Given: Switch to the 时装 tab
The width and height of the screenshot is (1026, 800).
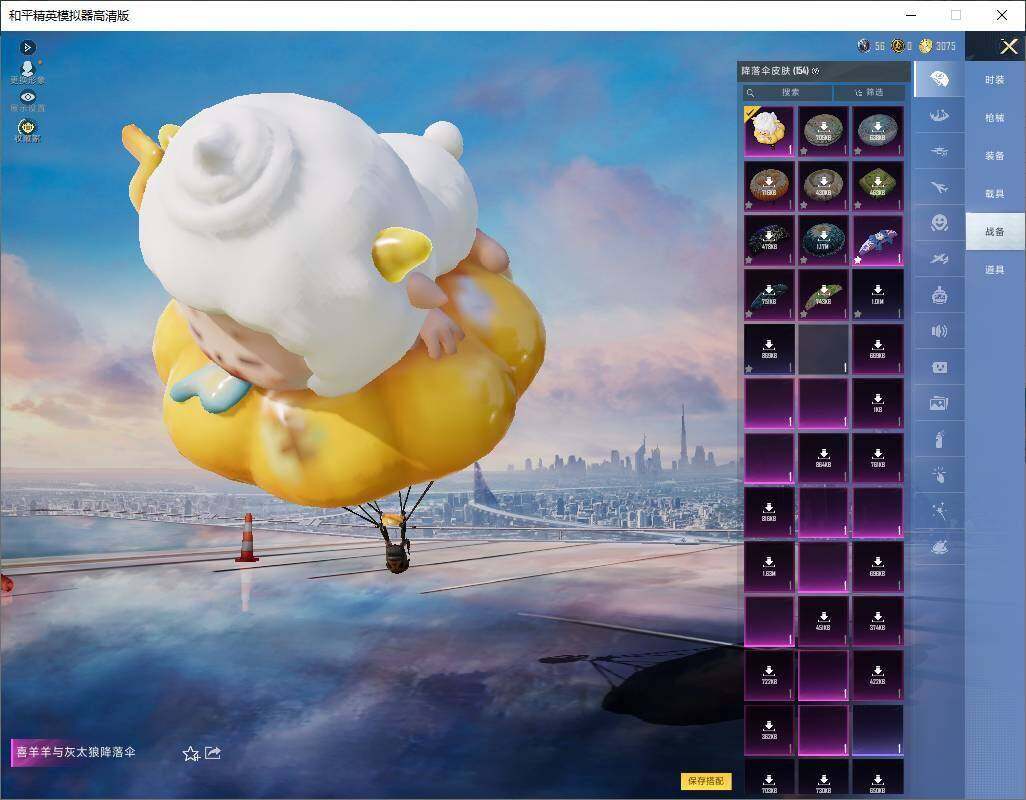Looking at the screenshot, I should coord(995,80).
